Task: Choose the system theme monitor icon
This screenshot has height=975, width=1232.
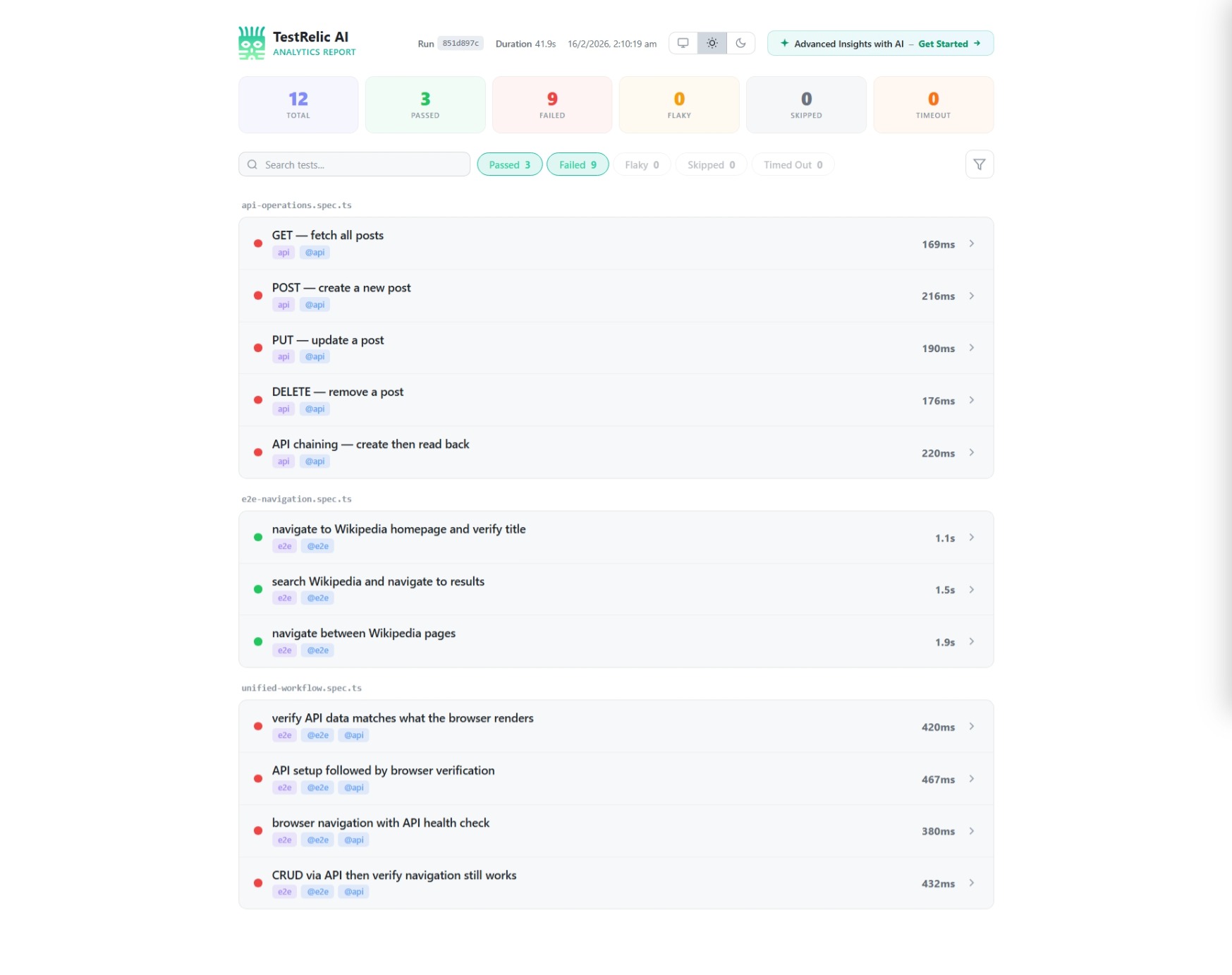Action: pyautogui.click(x=683, y=43)
